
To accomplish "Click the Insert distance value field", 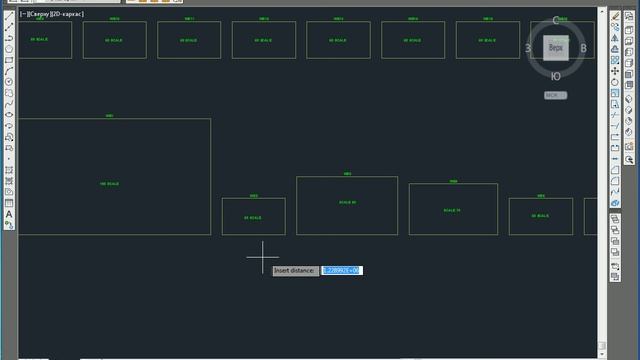I will tap(342, 271).
